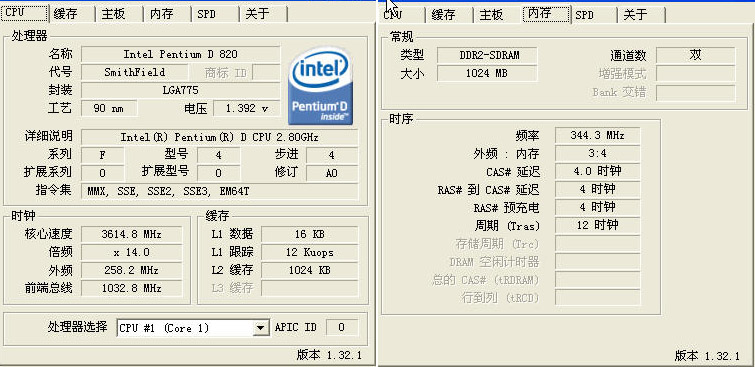This screenshot has height=367, width=755.
Task: Open SPD tab in right window
Action: click(593, 15)
